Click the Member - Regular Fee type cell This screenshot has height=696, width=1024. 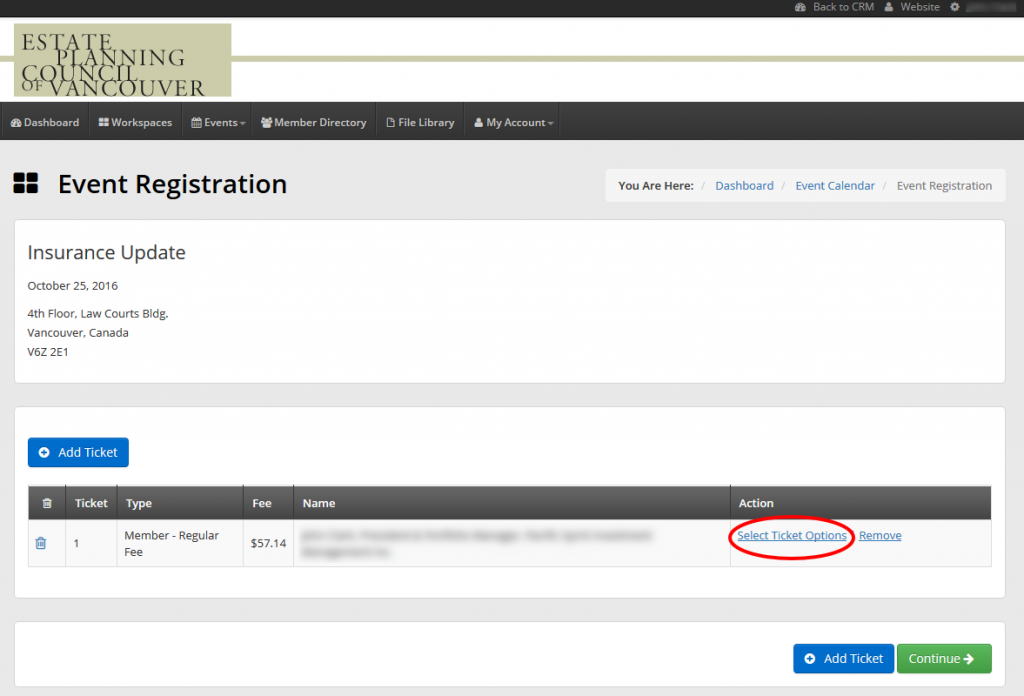[x=180, y=543]
